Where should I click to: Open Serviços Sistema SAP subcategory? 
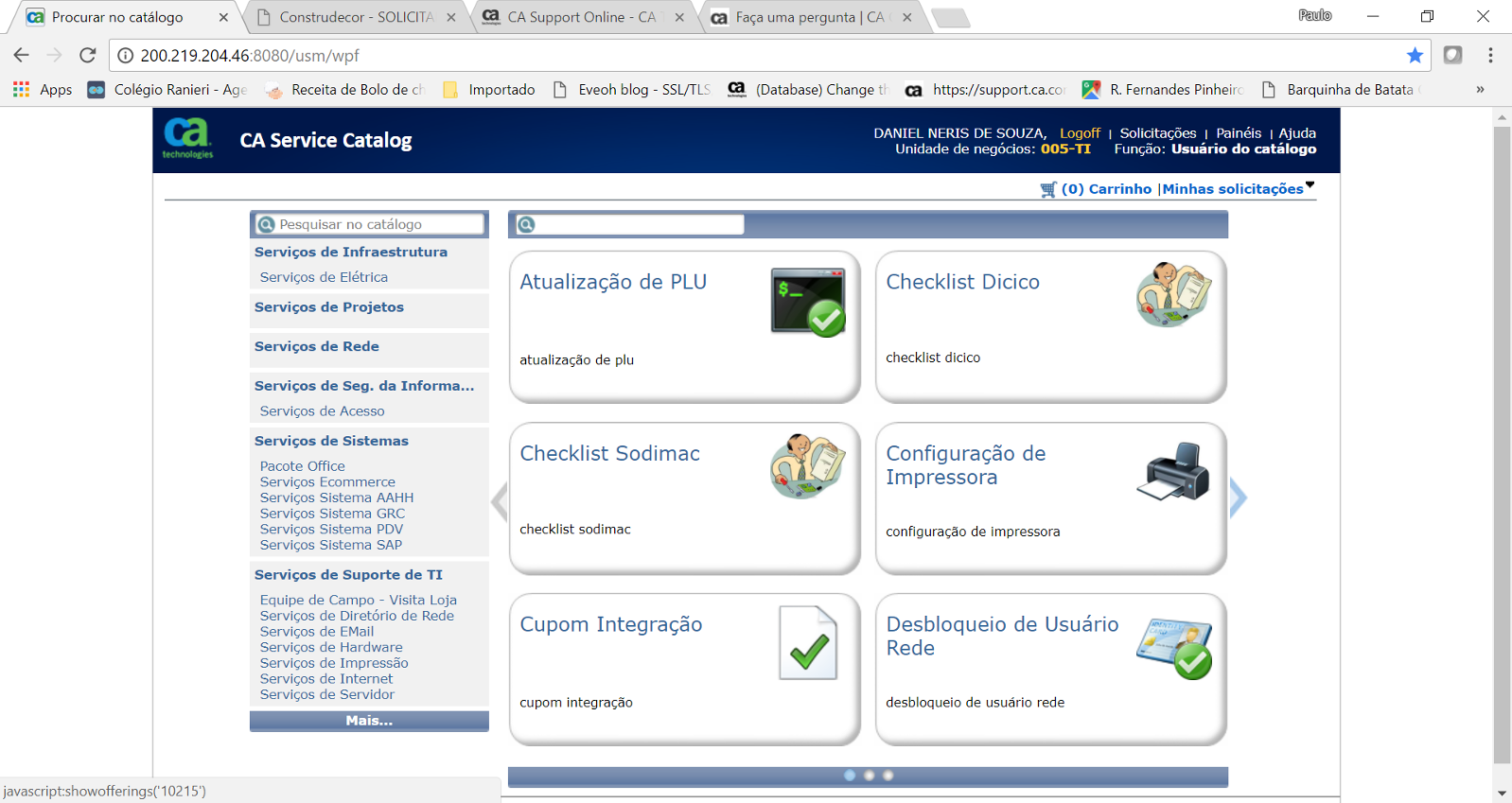(331, 545)
